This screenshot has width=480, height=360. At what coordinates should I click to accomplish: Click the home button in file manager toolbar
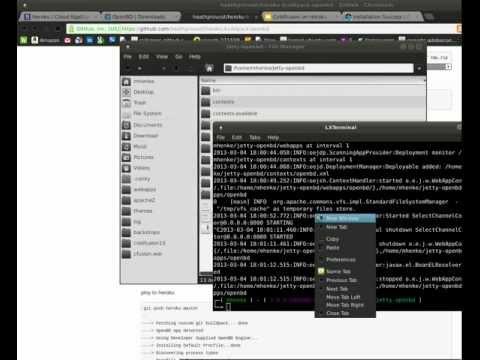click(209, 68)
